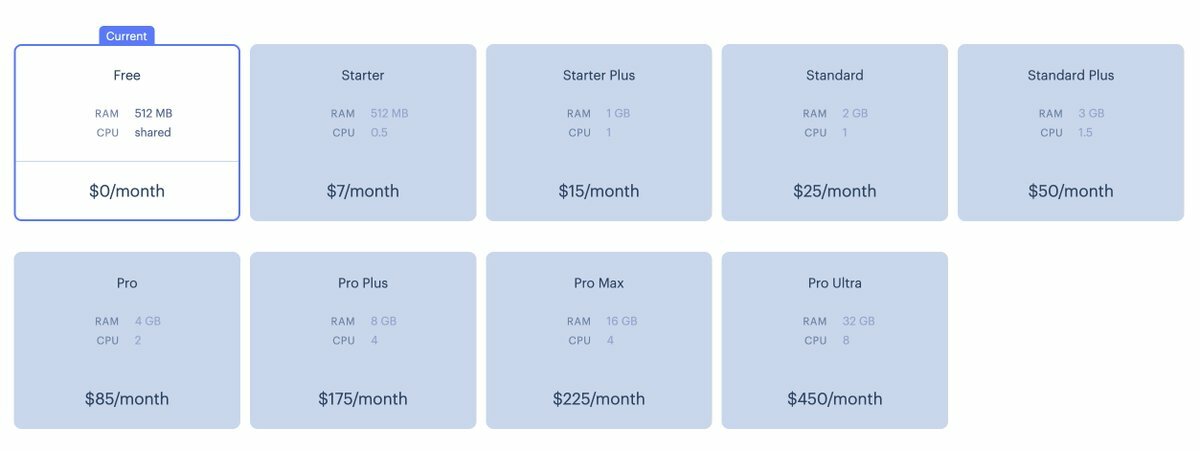Select the Starter Plus plan title

click(599, 75)
